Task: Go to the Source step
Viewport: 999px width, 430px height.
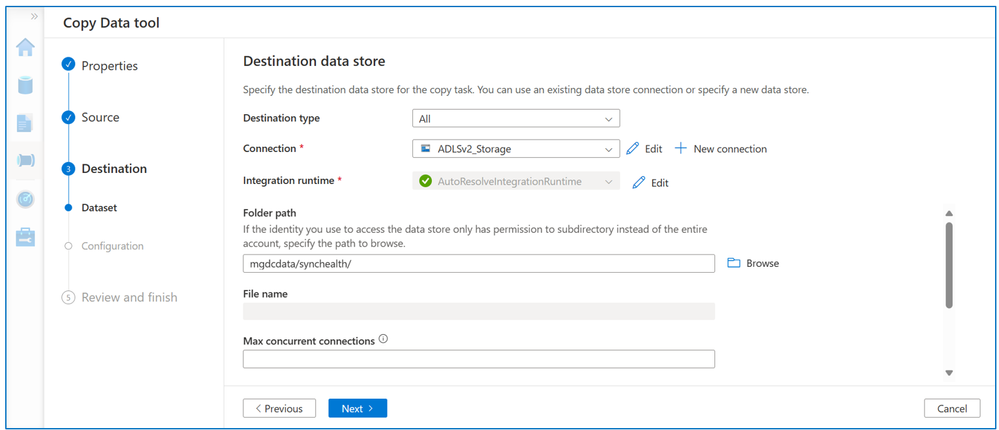Action: point(100,117)
